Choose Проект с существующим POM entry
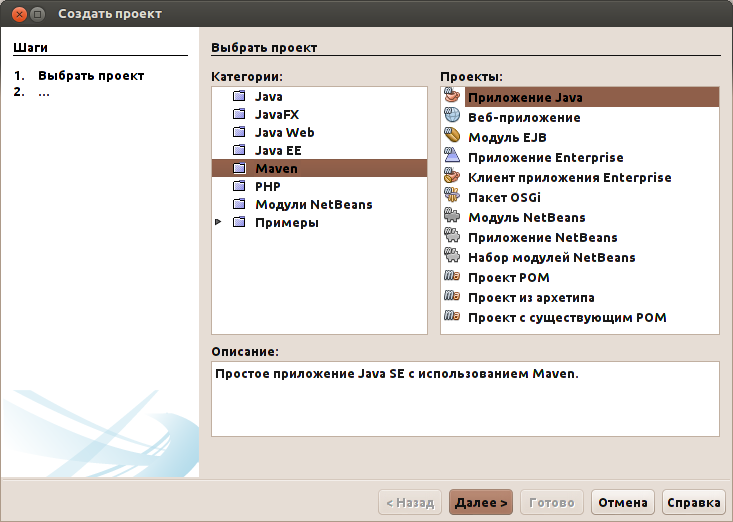The height and width of the screenshot is (522, 733). [567, 318]
